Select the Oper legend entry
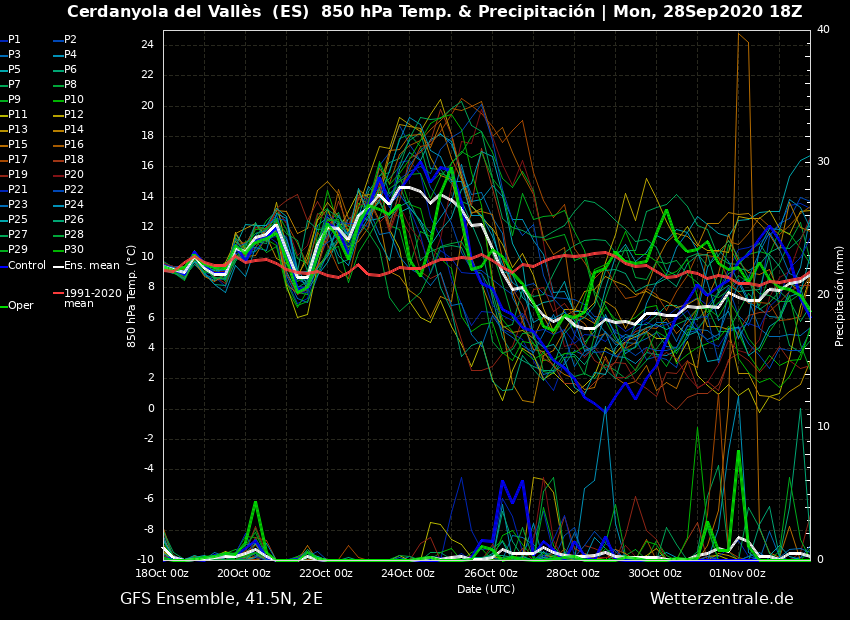The image size is (850, 620). tap(20, 306)
